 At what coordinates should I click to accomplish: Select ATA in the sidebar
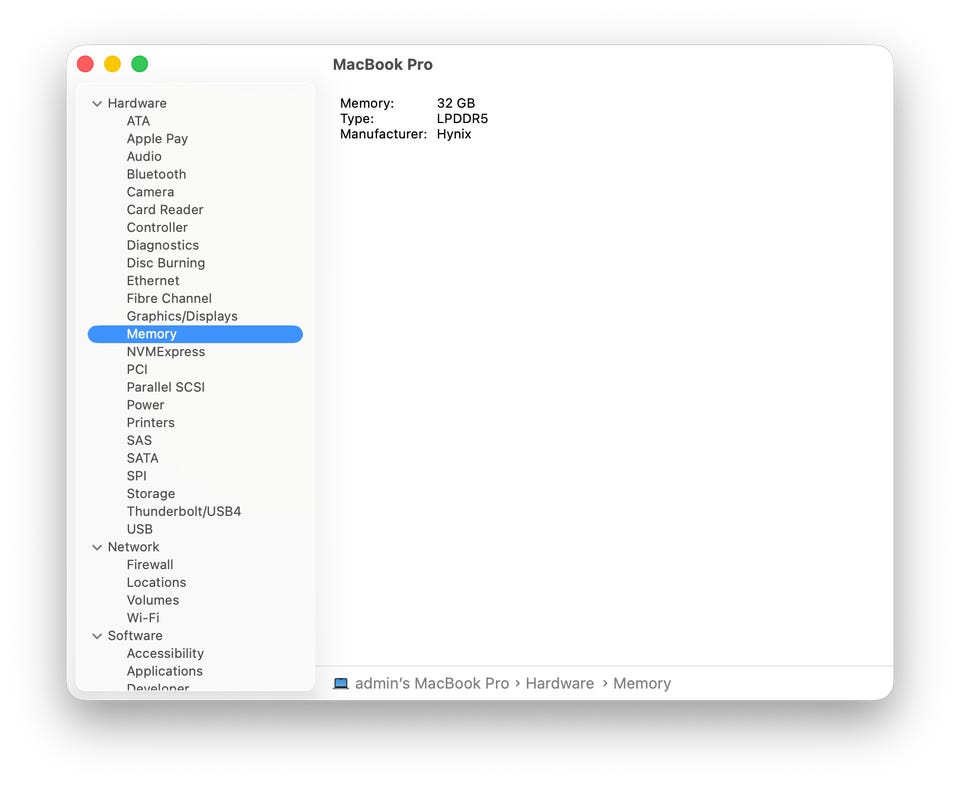[x=138, y=121]
